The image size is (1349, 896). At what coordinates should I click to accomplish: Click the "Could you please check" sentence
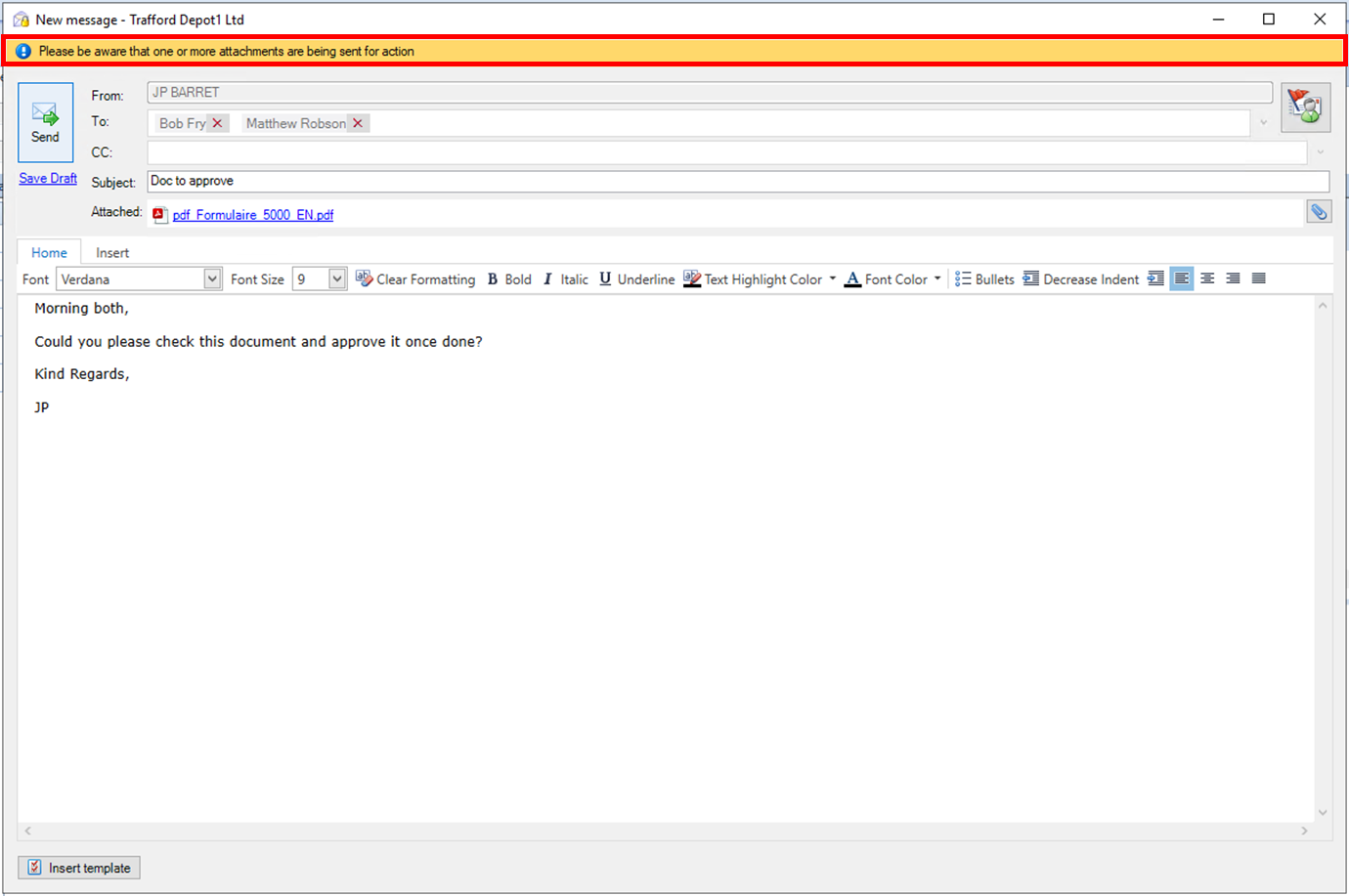pyautogui.click(x=258, y=341)
